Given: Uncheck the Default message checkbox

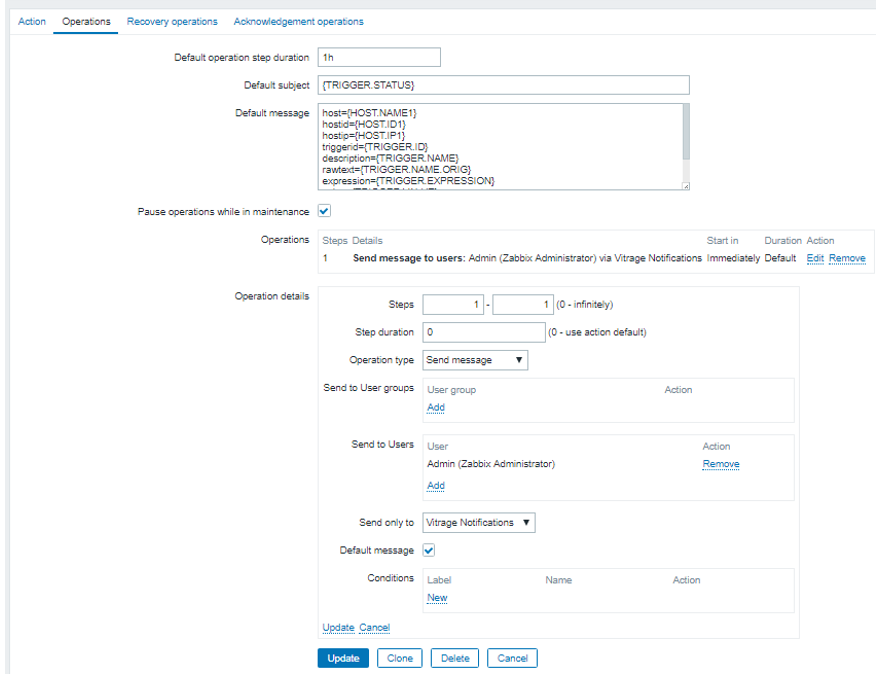Looking at the screenshot, I should point(428,550).
